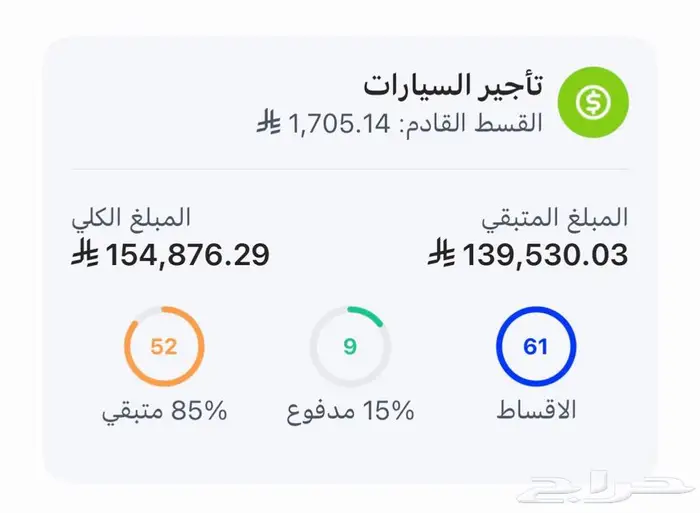Click the green arc on paid ring
Viewport: 700px width, 513px height.
(x=370, y=316)
